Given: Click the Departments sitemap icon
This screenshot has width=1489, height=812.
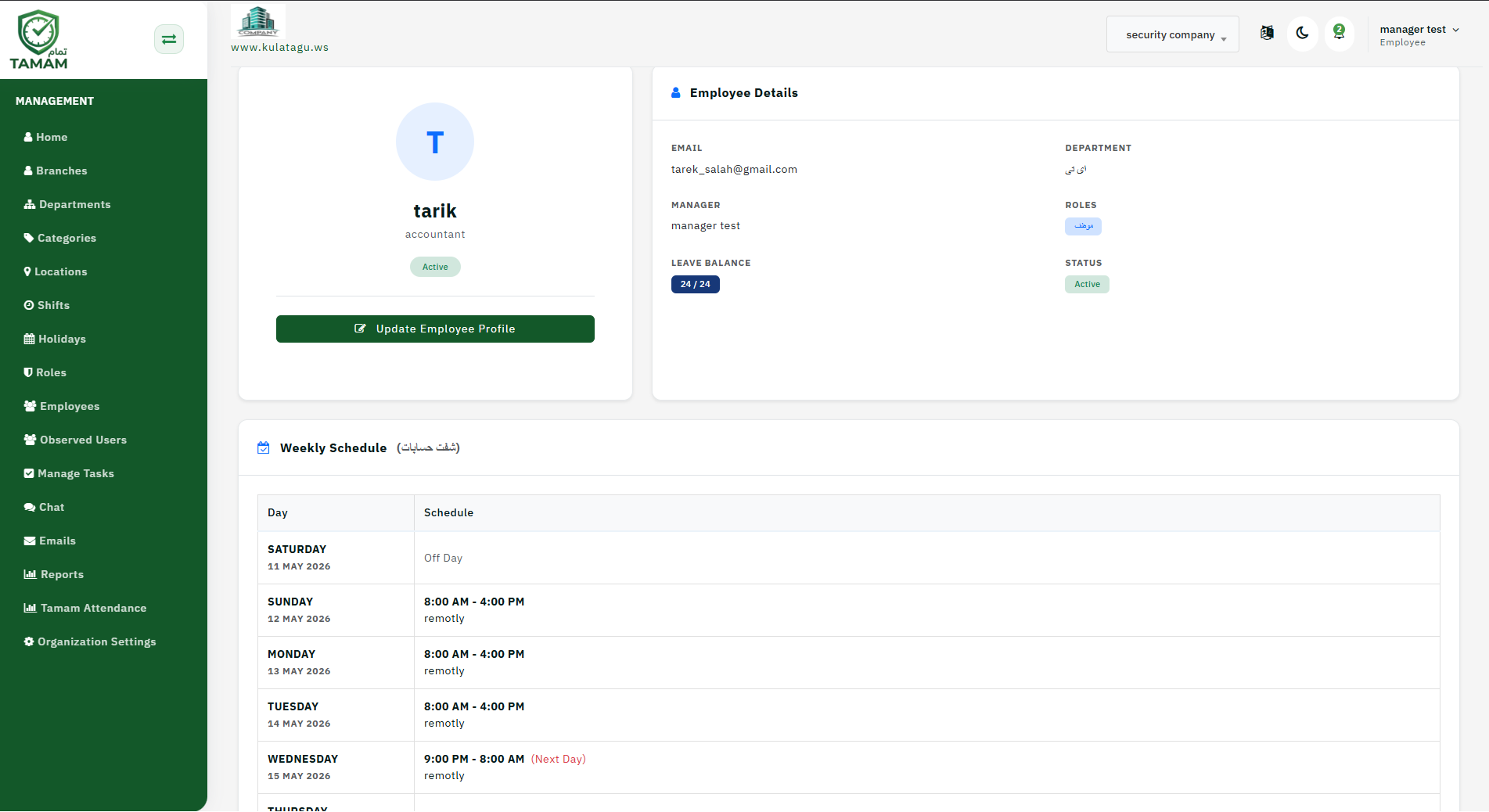Looking at the screenshot, I should pos(30,204).
